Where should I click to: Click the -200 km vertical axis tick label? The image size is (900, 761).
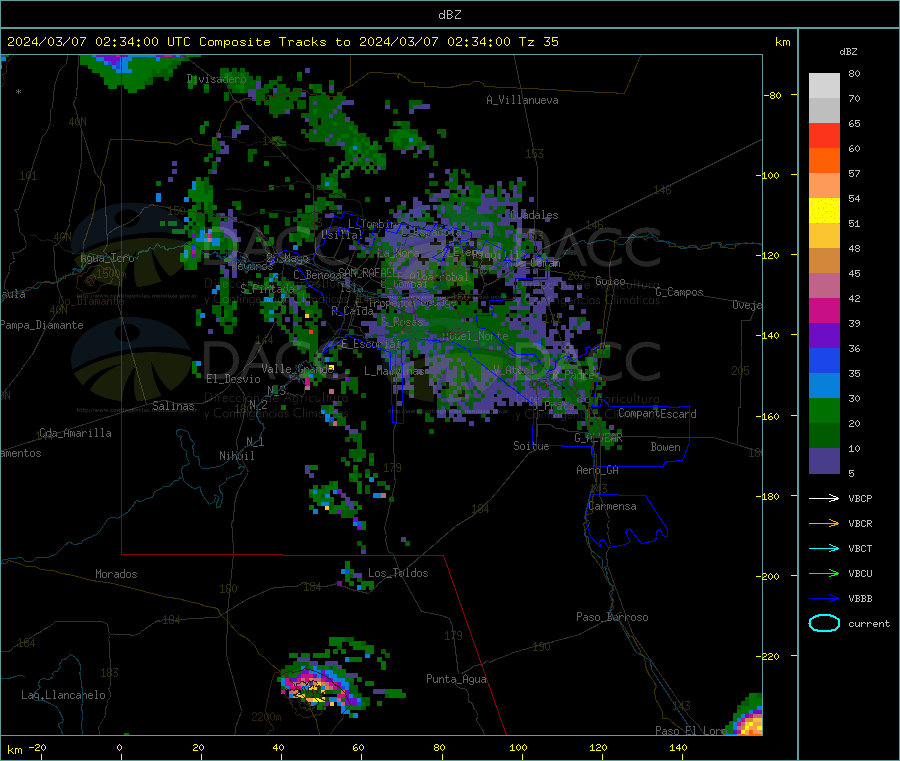[767, 576]
